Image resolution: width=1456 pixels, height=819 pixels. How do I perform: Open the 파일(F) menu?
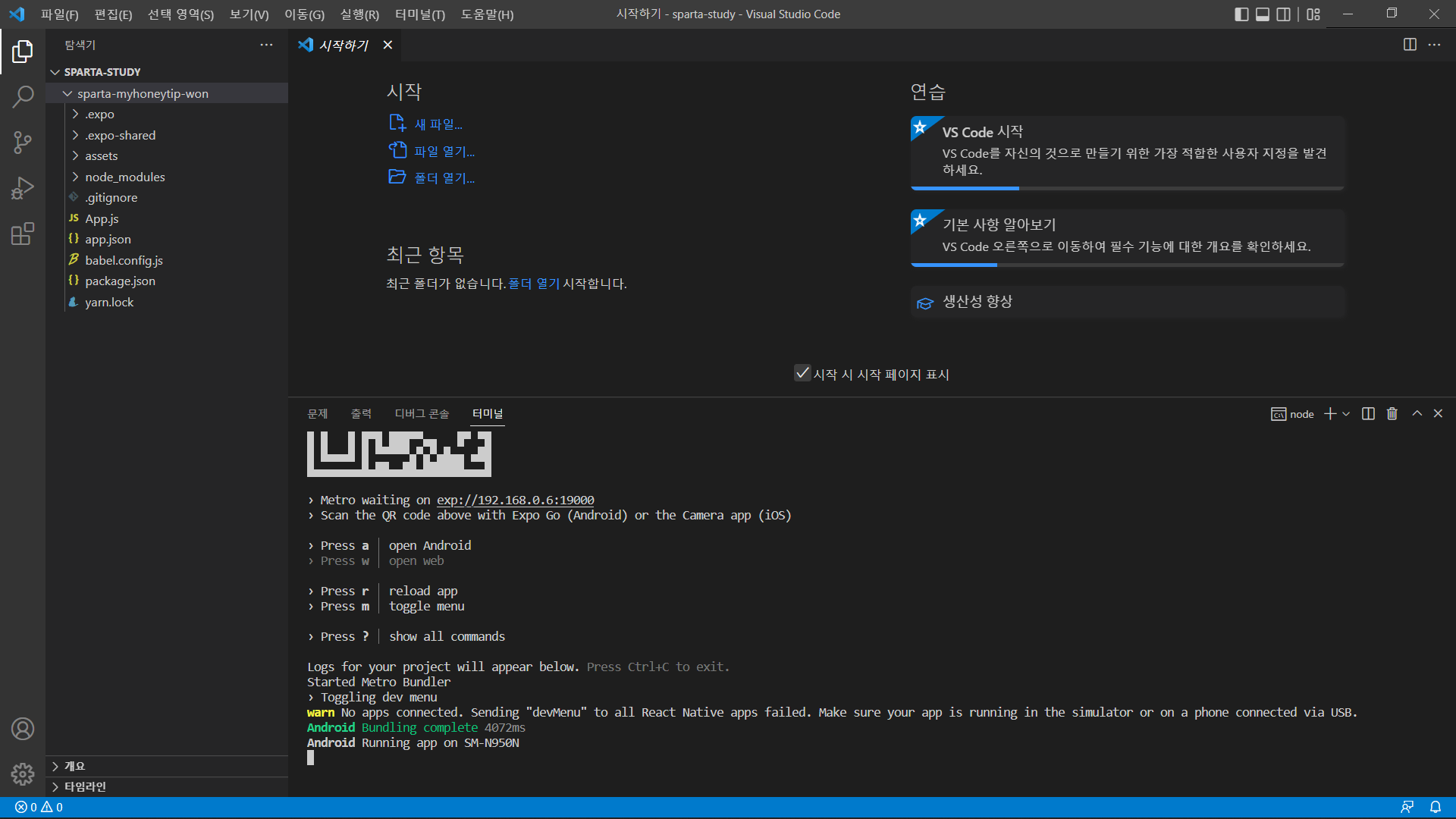tap(60, 14)
